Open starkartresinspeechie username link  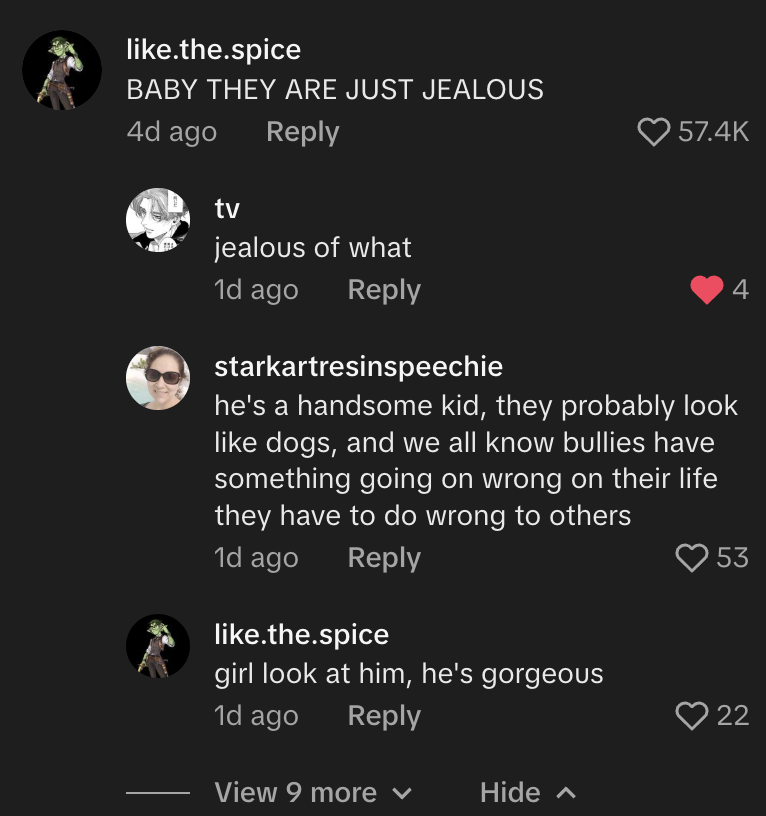coord(359,366)
